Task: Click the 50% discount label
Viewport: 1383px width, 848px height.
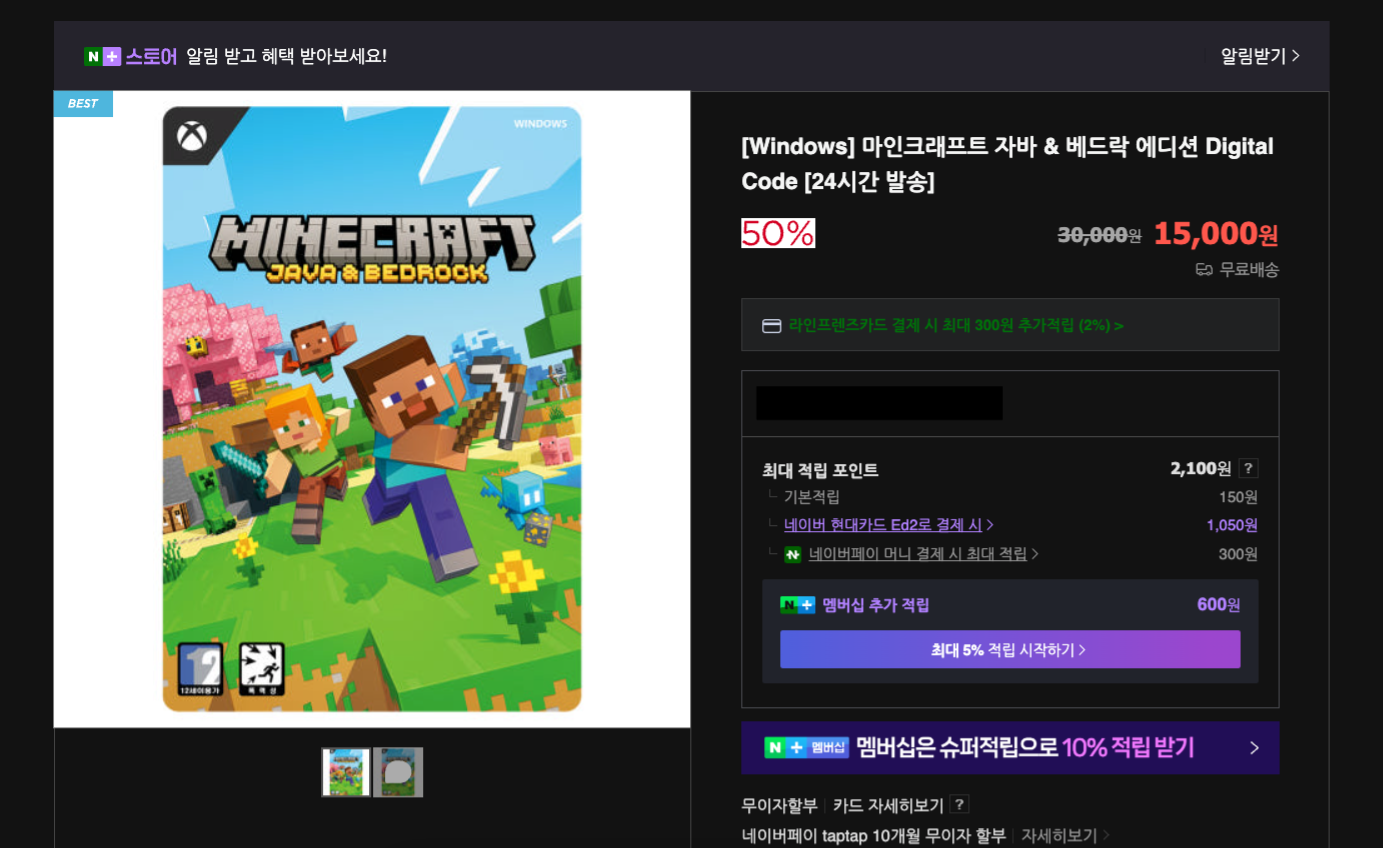Action: 777,233
